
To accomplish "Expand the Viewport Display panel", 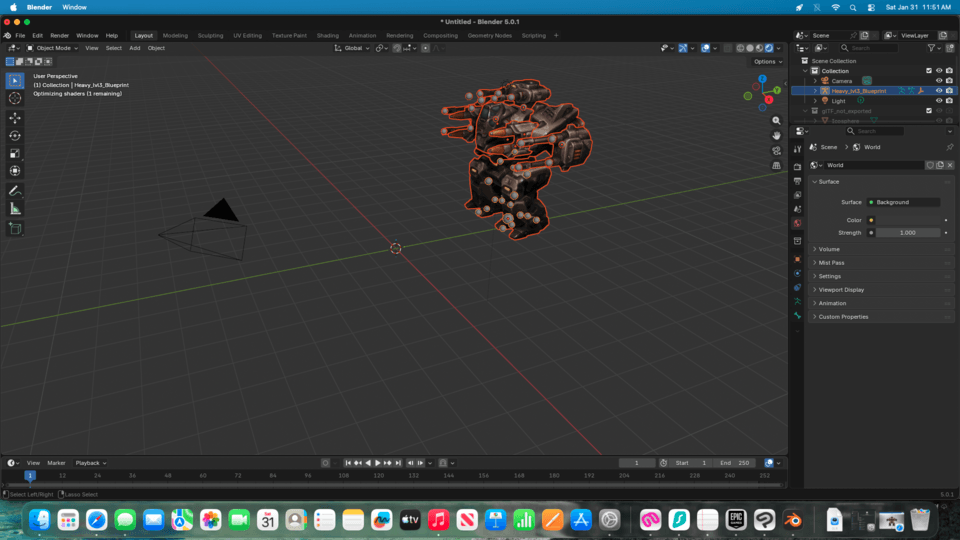I will coord(881,290).
